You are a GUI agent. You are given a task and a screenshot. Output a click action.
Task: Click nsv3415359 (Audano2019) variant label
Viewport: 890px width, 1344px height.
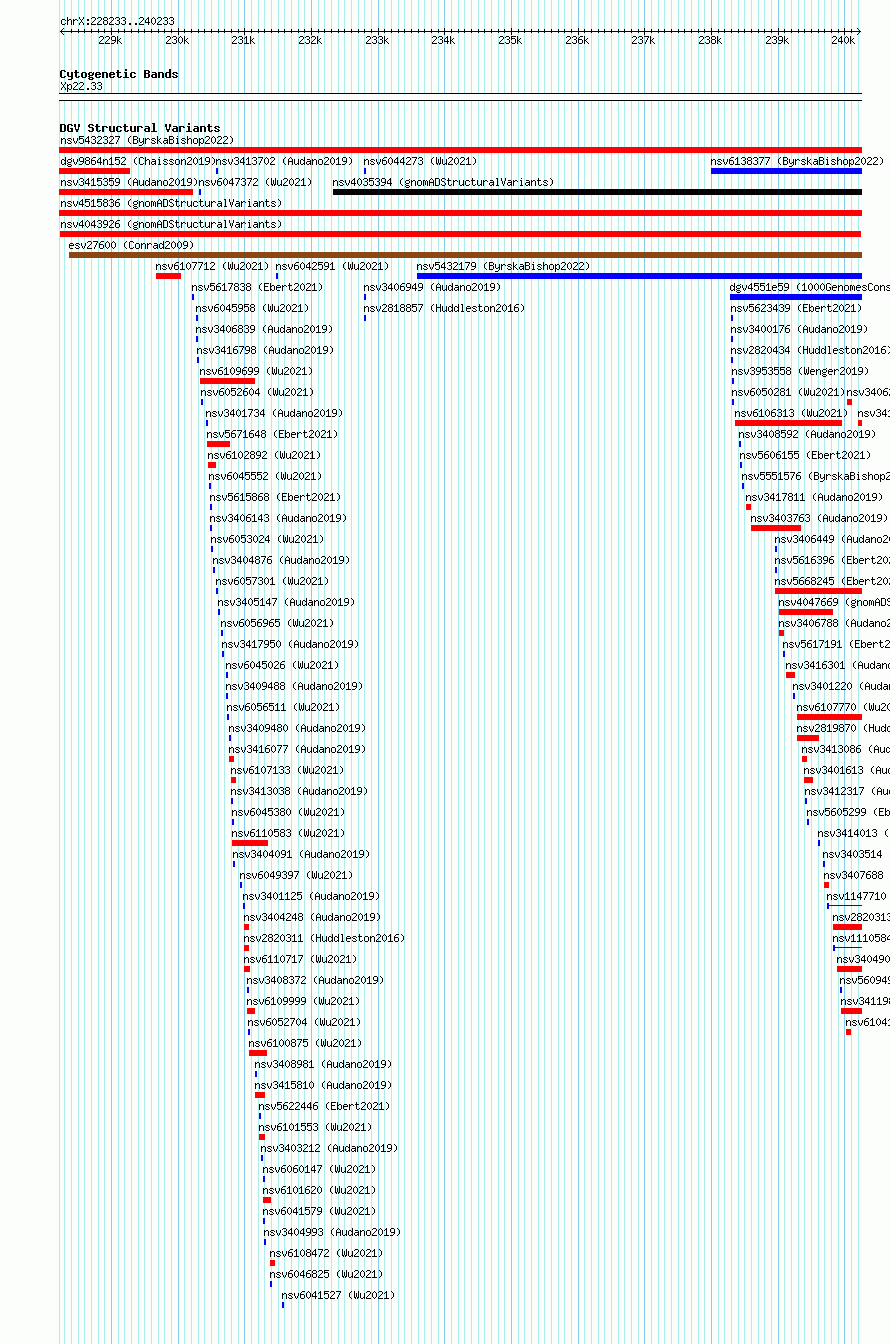tap(128, 182)
